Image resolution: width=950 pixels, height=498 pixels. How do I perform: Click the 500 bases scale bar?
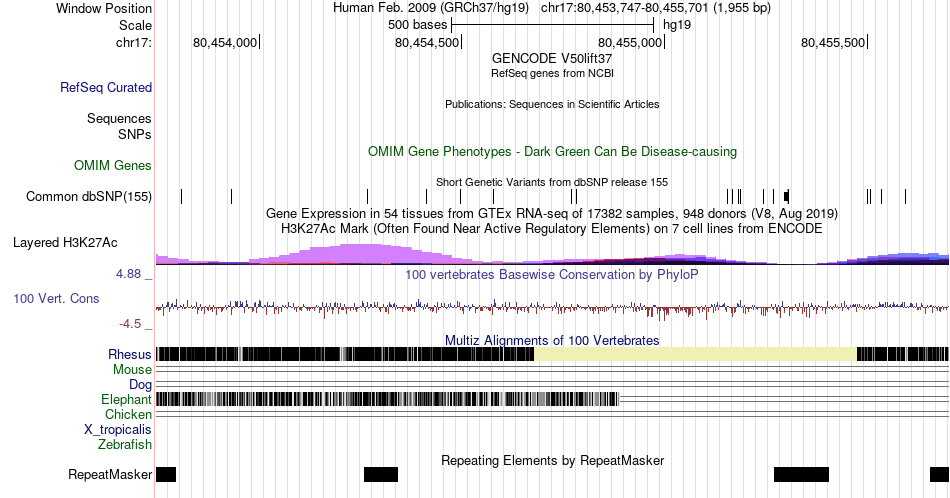553,25
